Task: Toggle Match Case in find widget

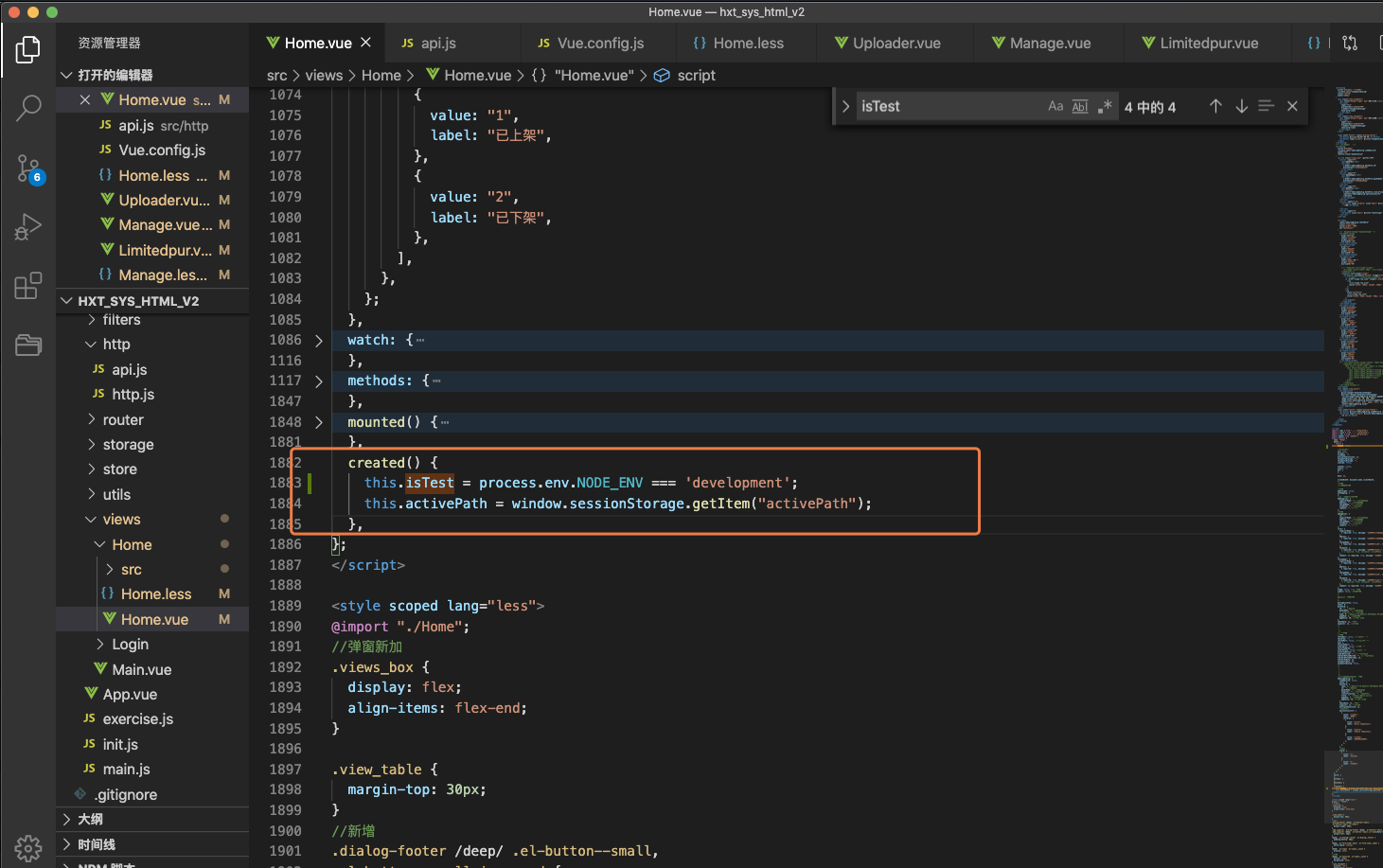Action: (1055, 106)
